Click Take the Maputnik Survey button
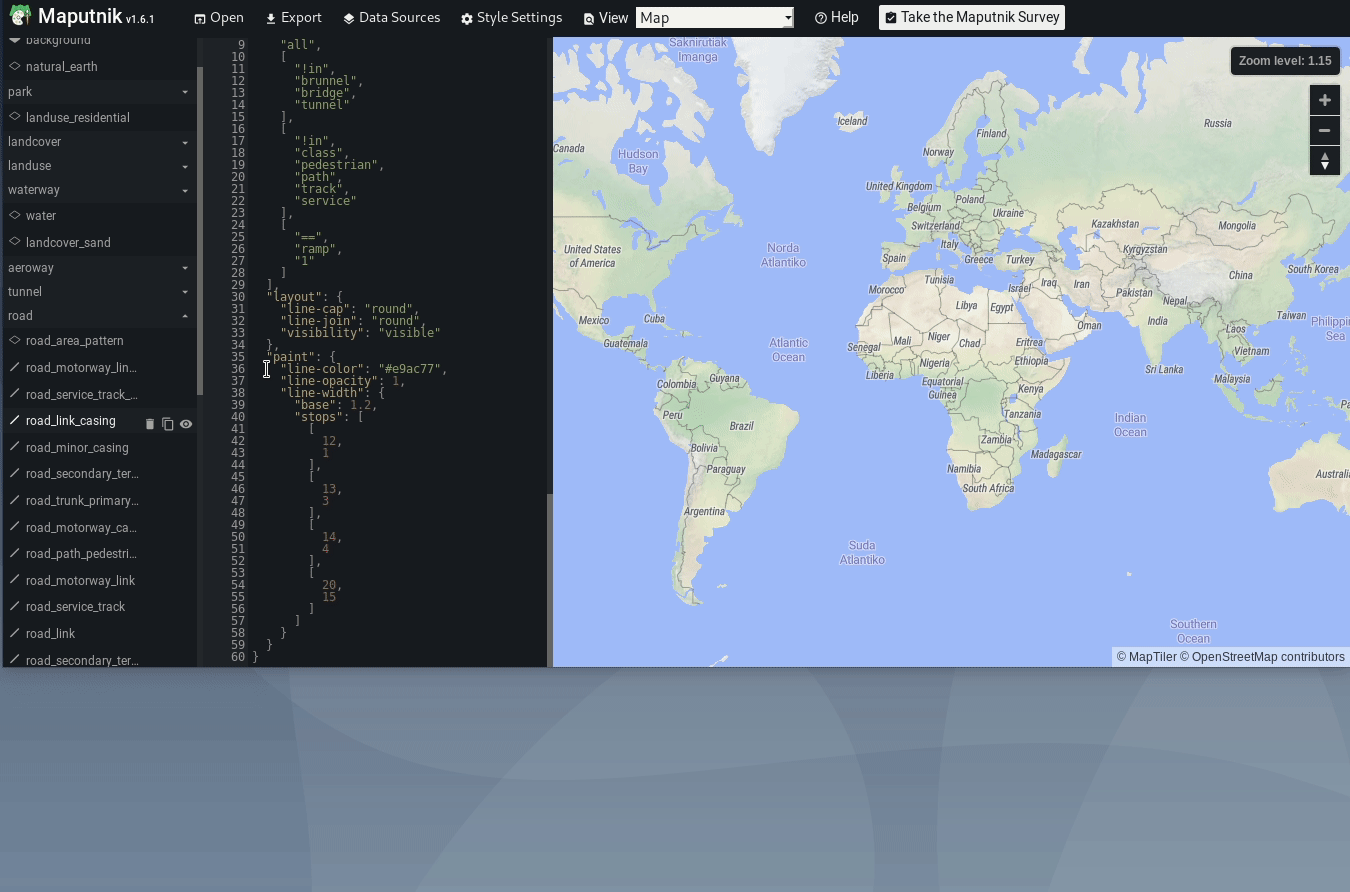This screenshot has width=1350, height=892. pyautogui.click(x=971, y=17)
